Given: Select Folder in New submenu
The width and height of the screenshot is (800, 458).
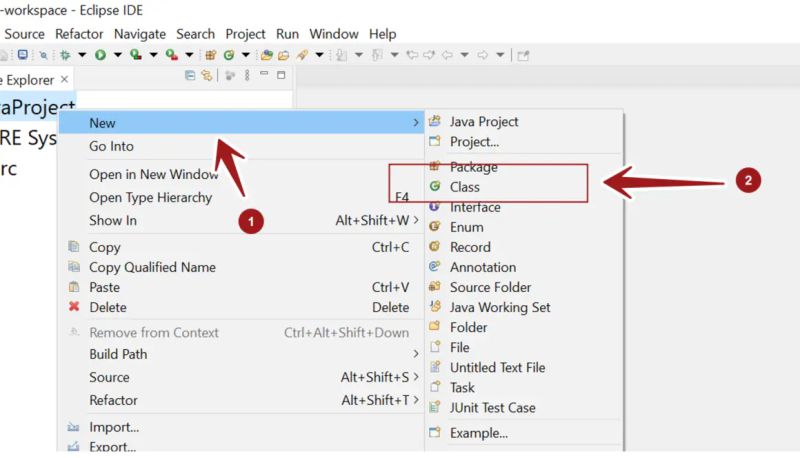Looking at the screenshot, I should [x=524, y=327].
